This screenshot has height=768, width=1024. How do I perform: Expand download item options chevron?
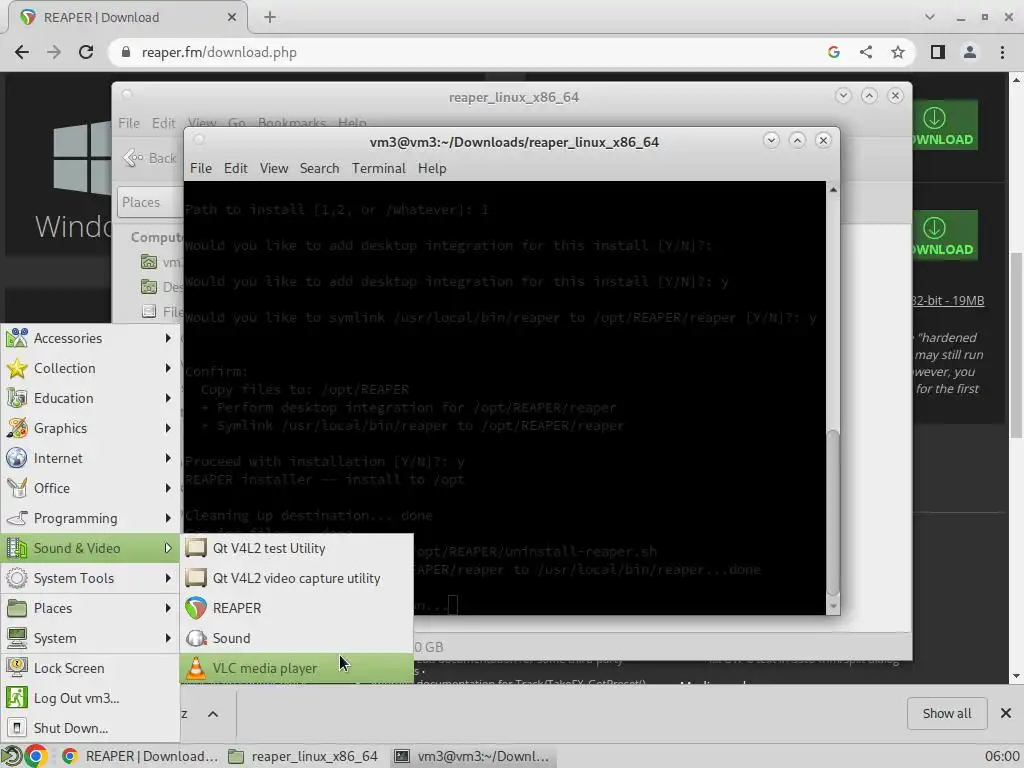(213, 714)
